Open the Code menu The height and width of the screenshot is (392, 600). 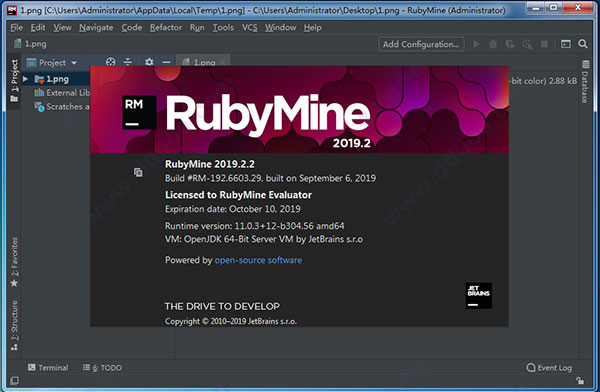point(132,28)
